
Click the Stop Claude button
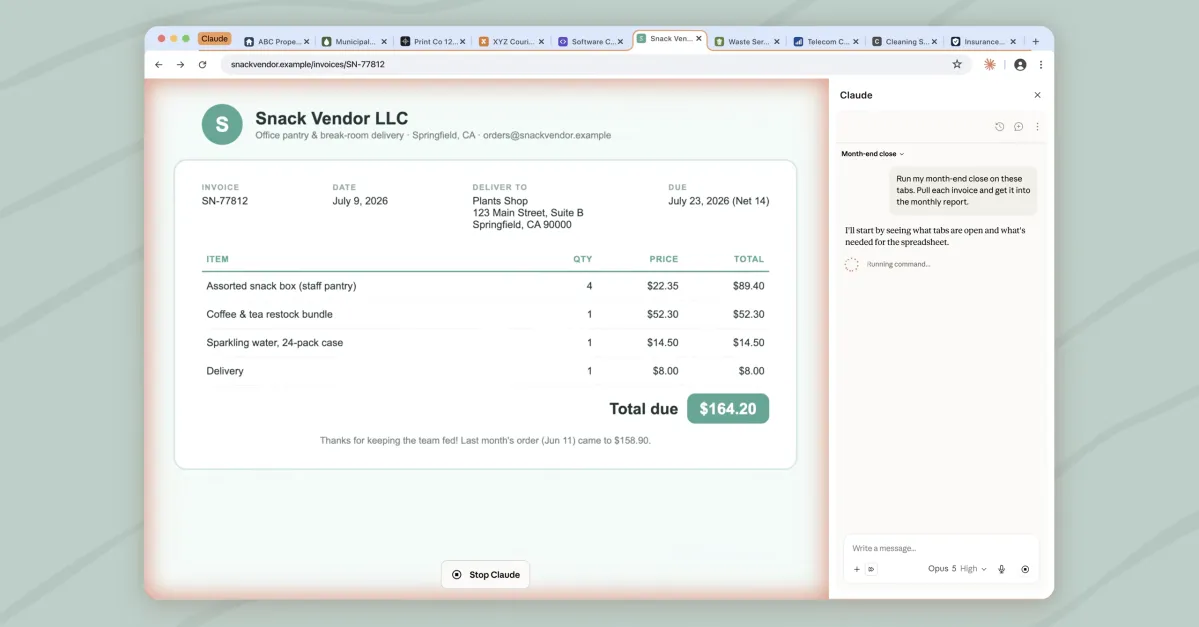486,575
